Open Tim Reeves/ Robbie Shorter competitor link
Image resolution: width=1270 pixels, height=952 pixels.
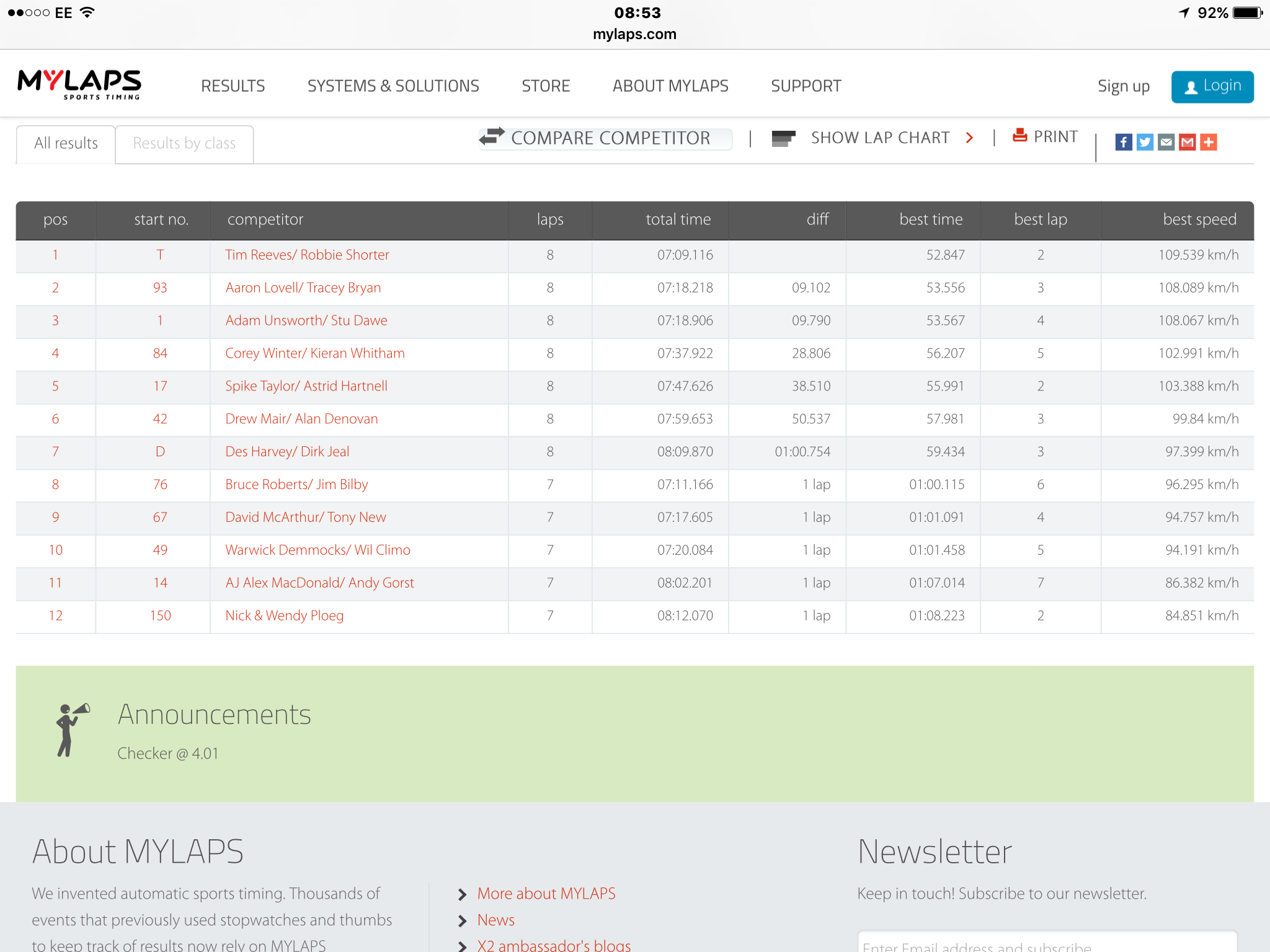(307, 255)
